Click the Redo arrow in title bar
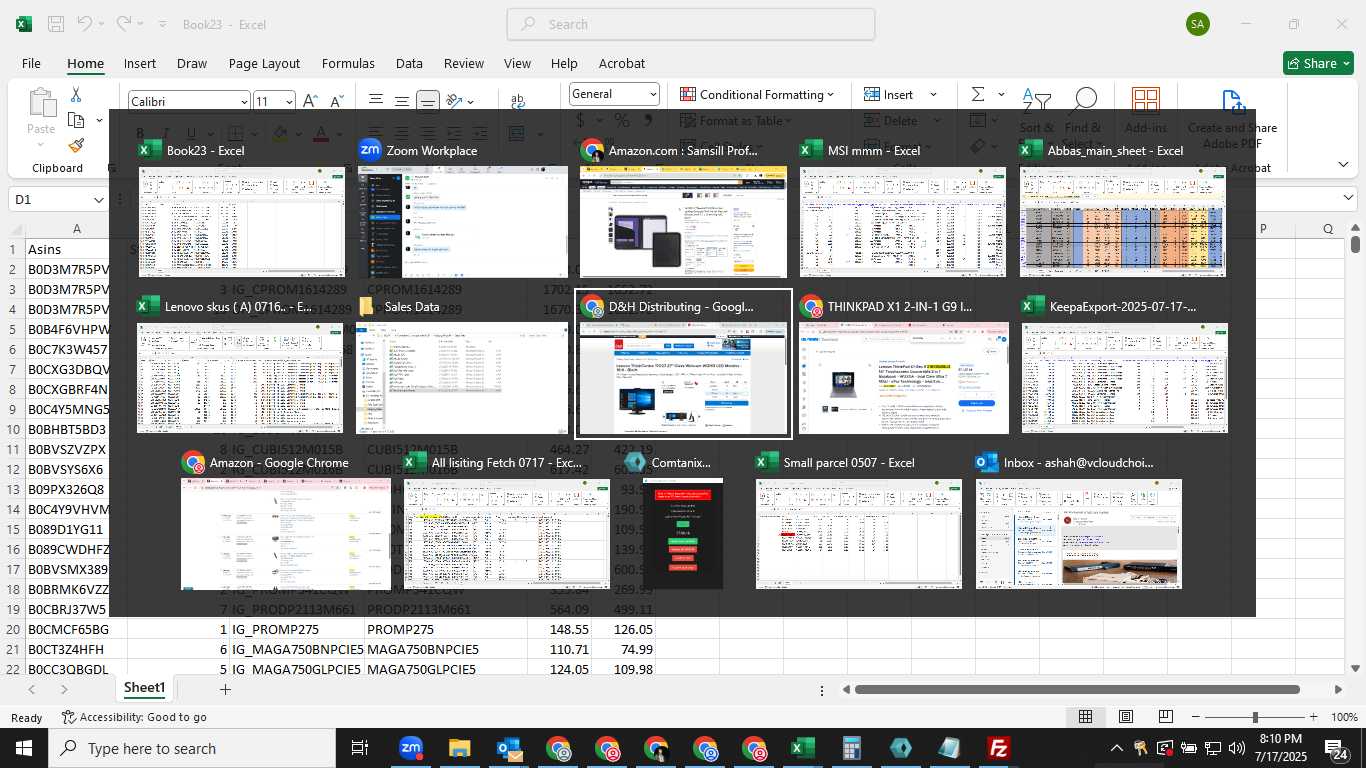The width and height of the screenshot is (1366, 768). pos(124,24)
